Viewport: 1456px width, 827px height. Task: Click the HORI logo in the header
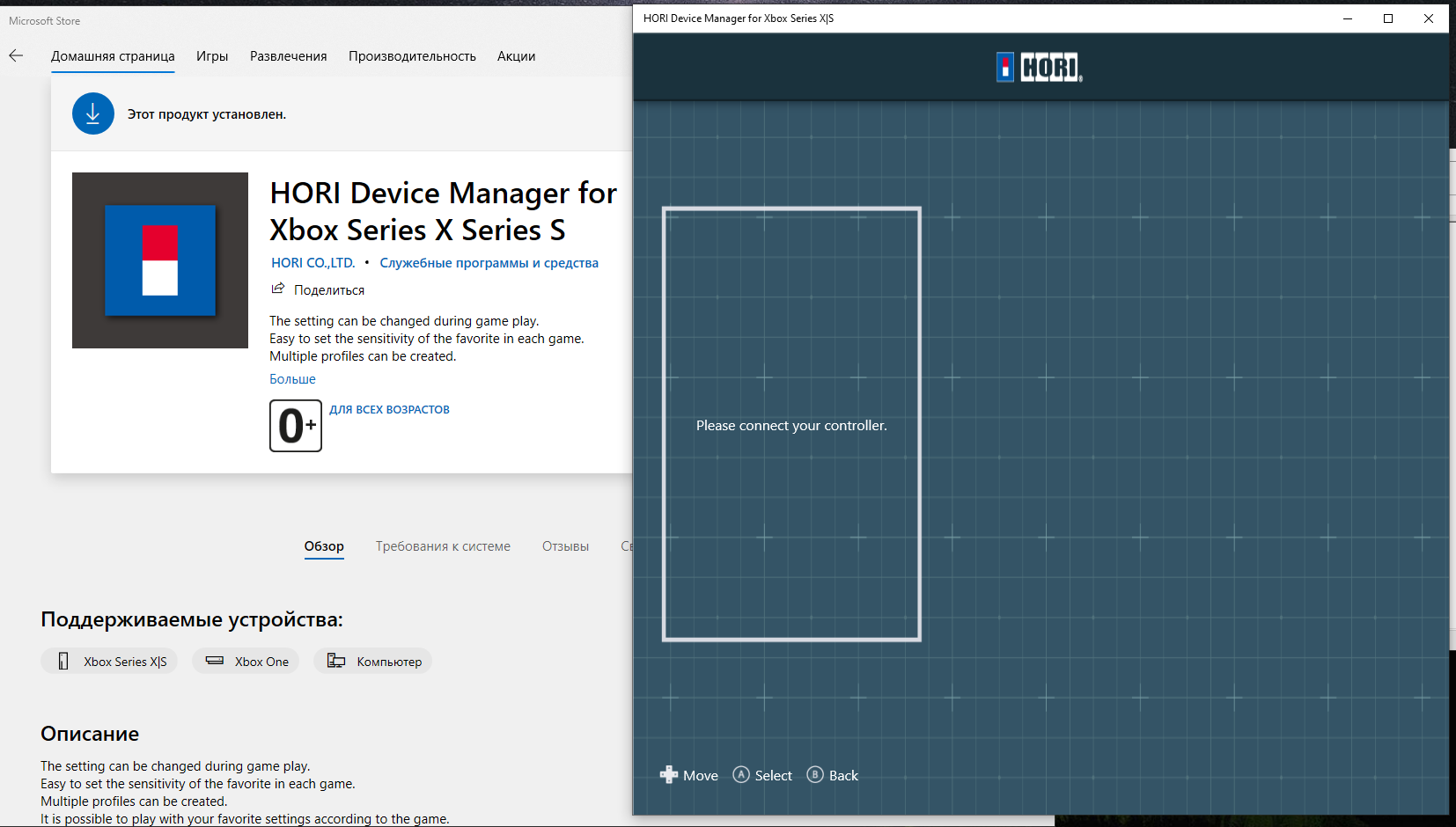(1040, 67)
